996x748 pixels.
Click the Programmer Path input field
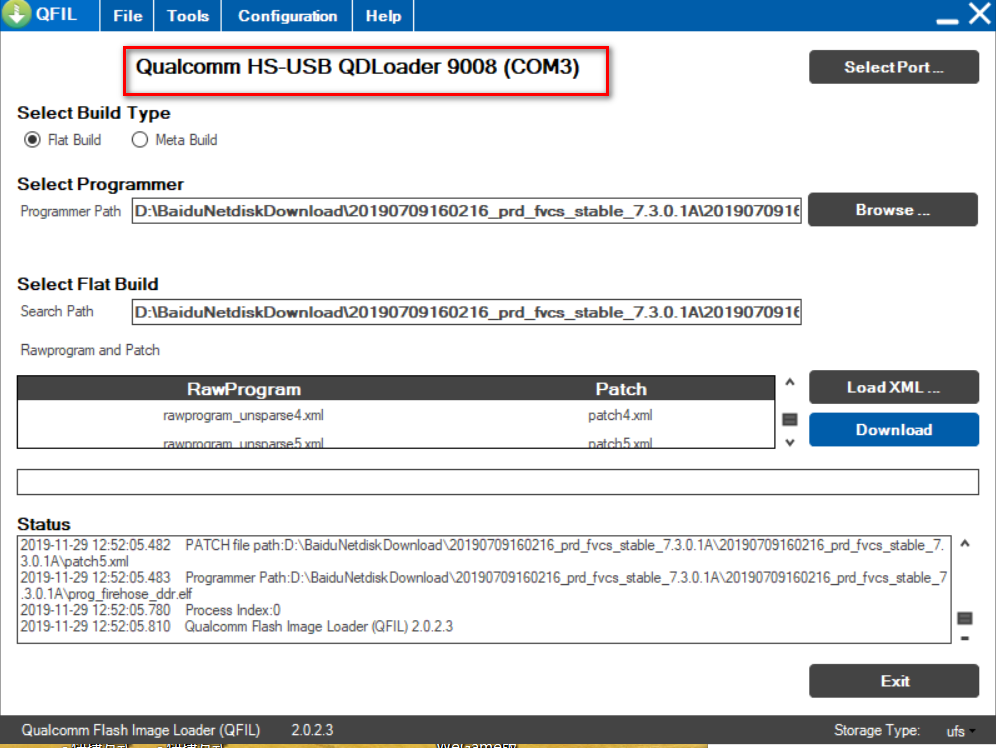click(467, 212)
